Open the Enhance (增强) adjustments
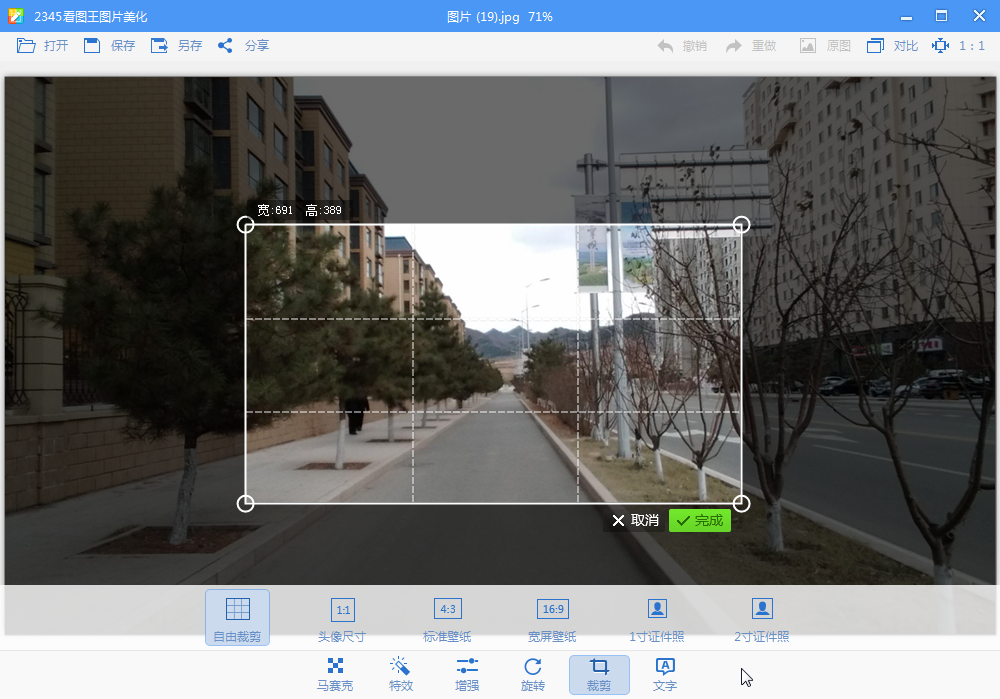1000x699 pixels. tap(467, 674)
